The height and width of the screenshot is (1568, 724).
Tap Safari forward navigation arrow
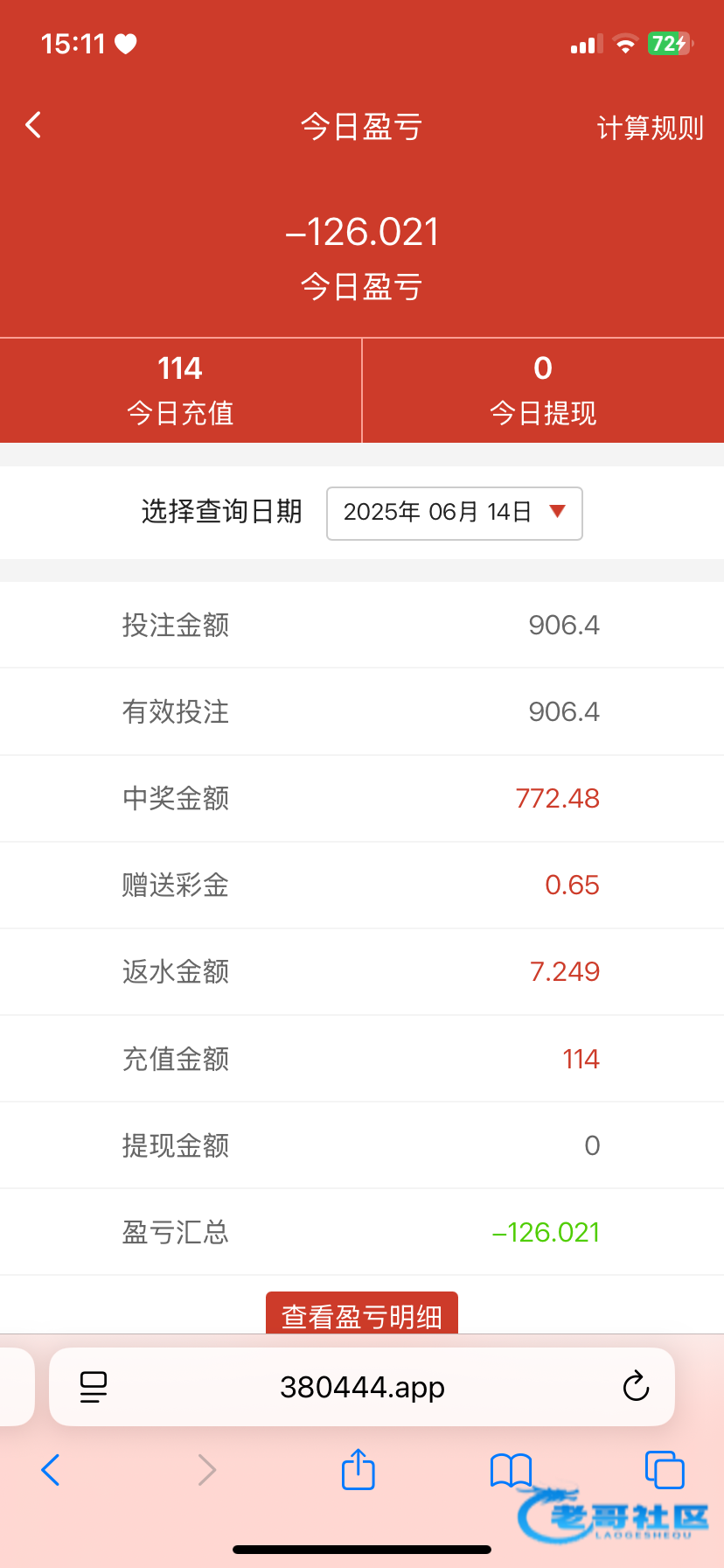(206, 1470)
